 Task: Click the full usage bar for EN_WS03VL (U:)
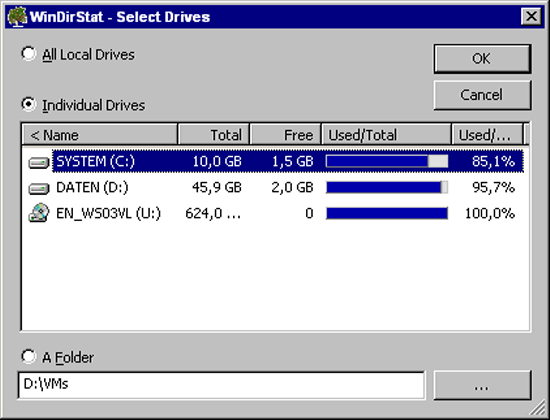[387, 213]
